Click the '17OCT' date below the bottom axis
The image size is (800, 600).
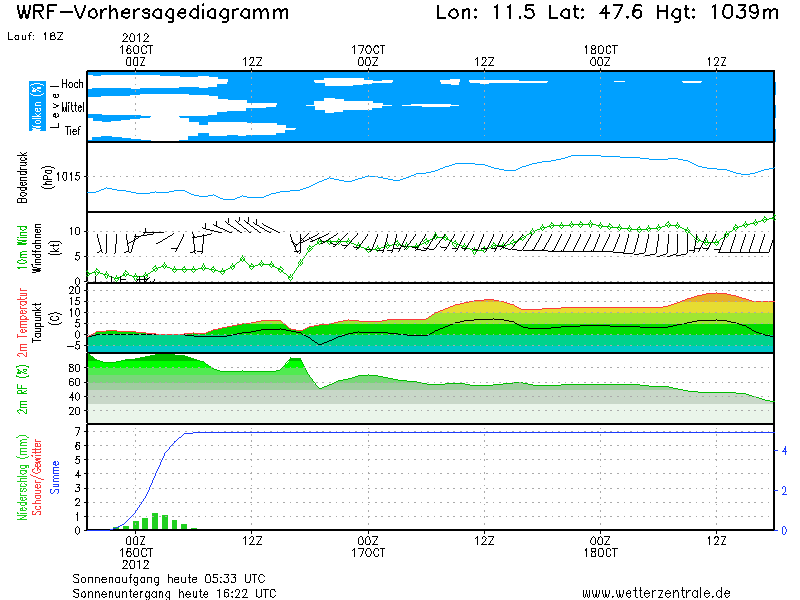click(x=368, y=553)
